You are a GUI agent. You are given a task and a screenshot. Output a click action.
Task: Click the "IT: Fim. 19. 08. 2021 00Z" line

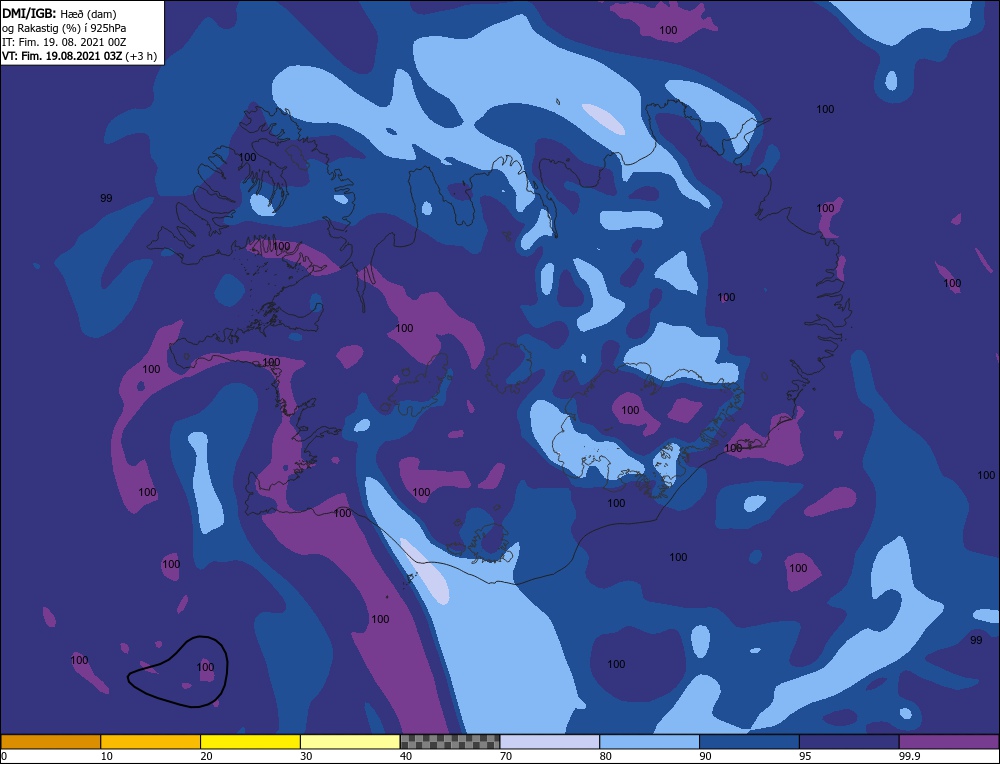pos(64,41)
